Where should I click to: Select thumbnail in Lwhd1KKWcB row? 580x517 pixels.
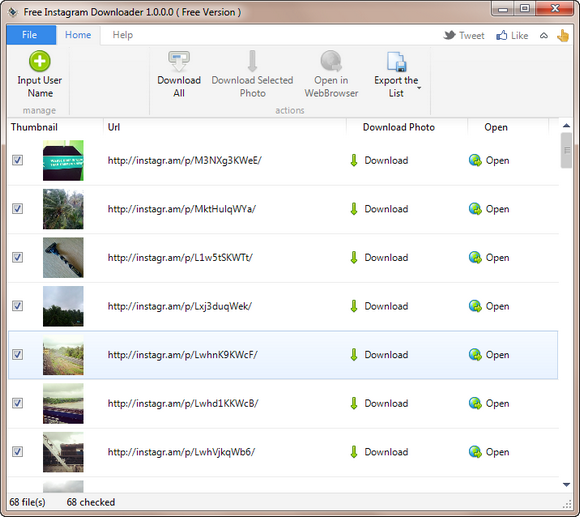coord(63,403)
